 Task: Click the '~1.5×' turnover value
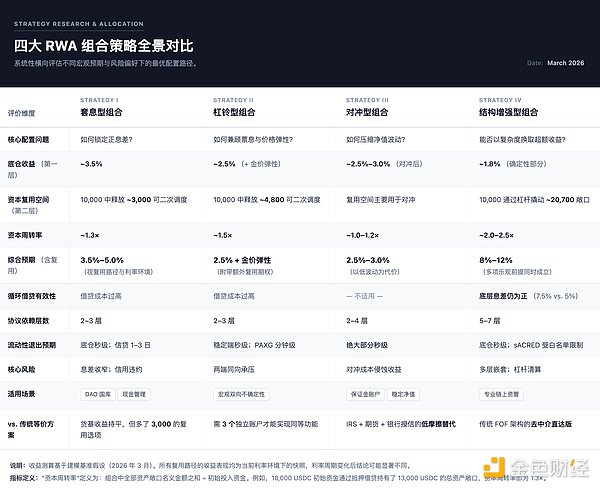(223, 235)
